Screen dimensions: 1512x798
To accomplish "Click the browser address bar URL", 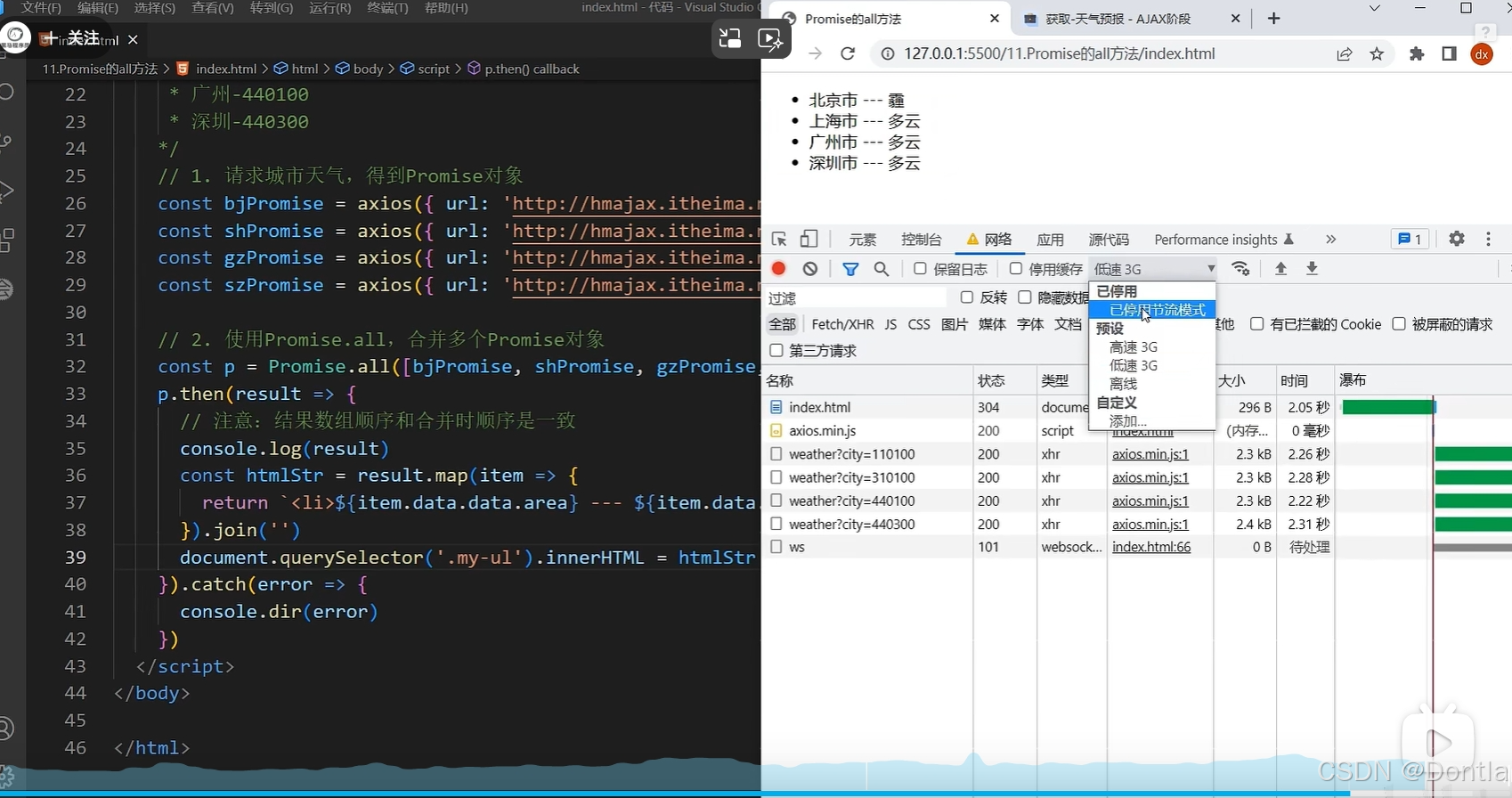I will [x=1060, y=53].
